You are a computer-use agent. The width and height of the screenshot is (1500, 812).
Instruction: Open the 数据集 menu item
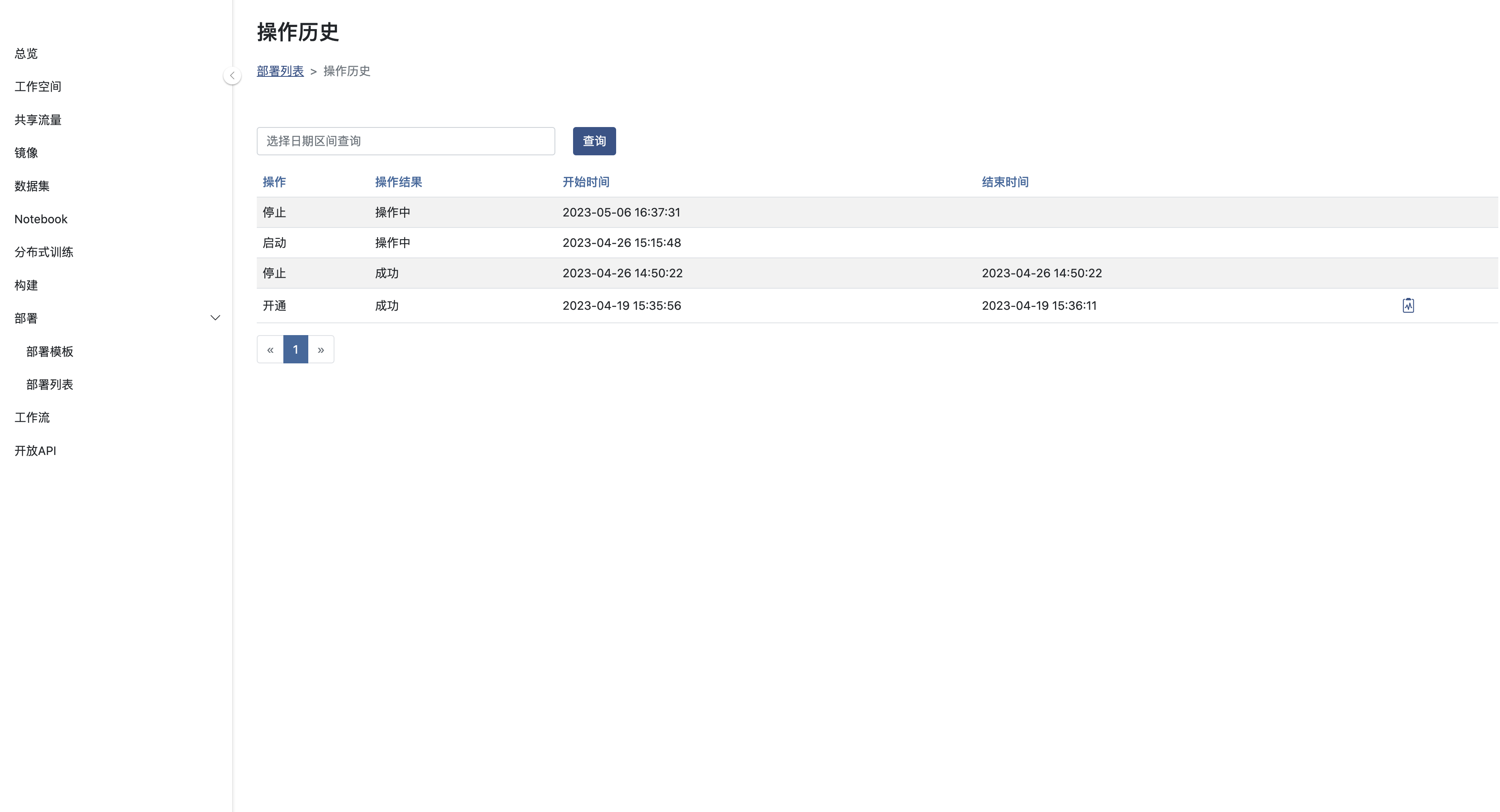tap(32, 186)
